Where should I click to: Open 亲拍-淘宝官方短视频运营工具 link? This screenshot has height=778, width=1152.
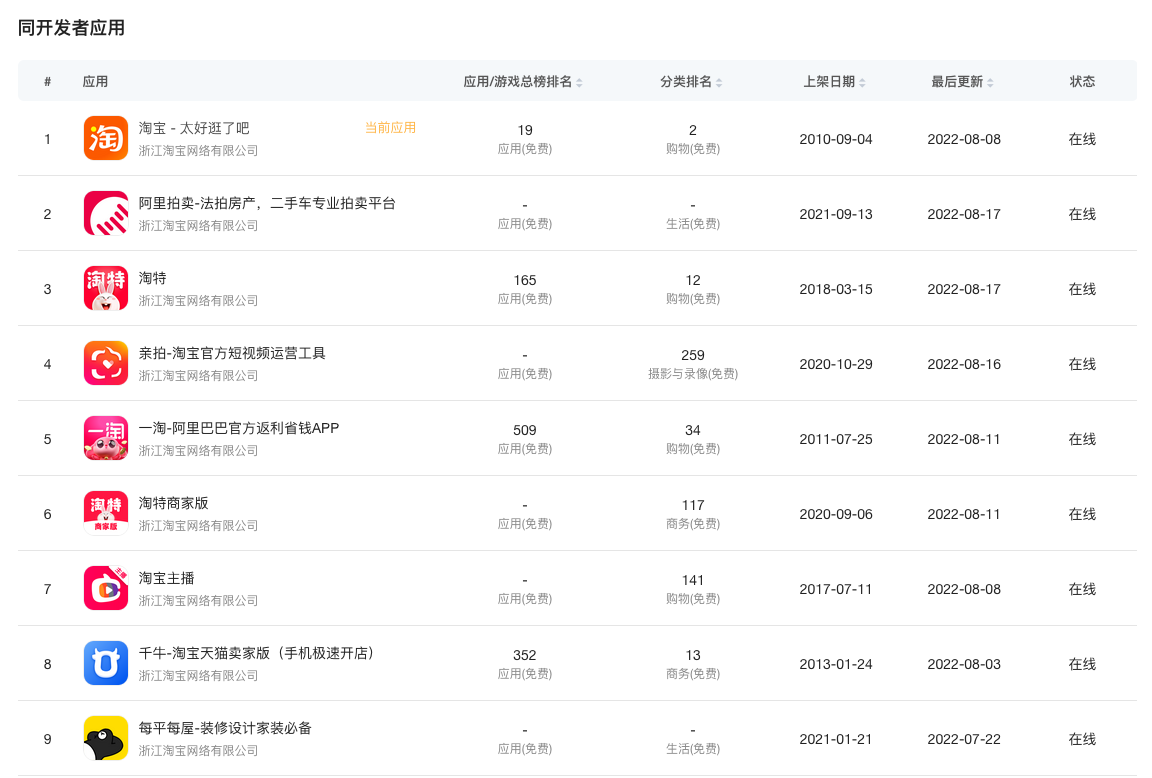(x=232, y=353)
